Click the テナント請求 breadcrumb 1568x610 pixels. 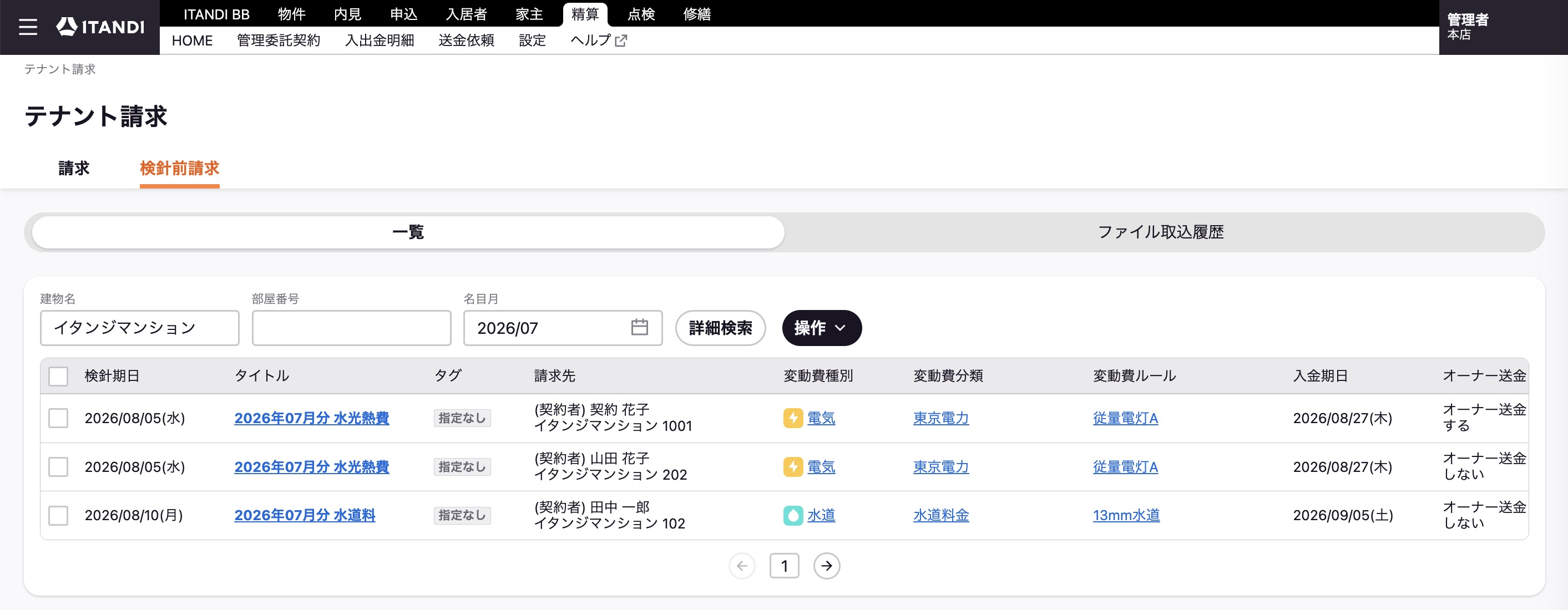coord(60,69)
